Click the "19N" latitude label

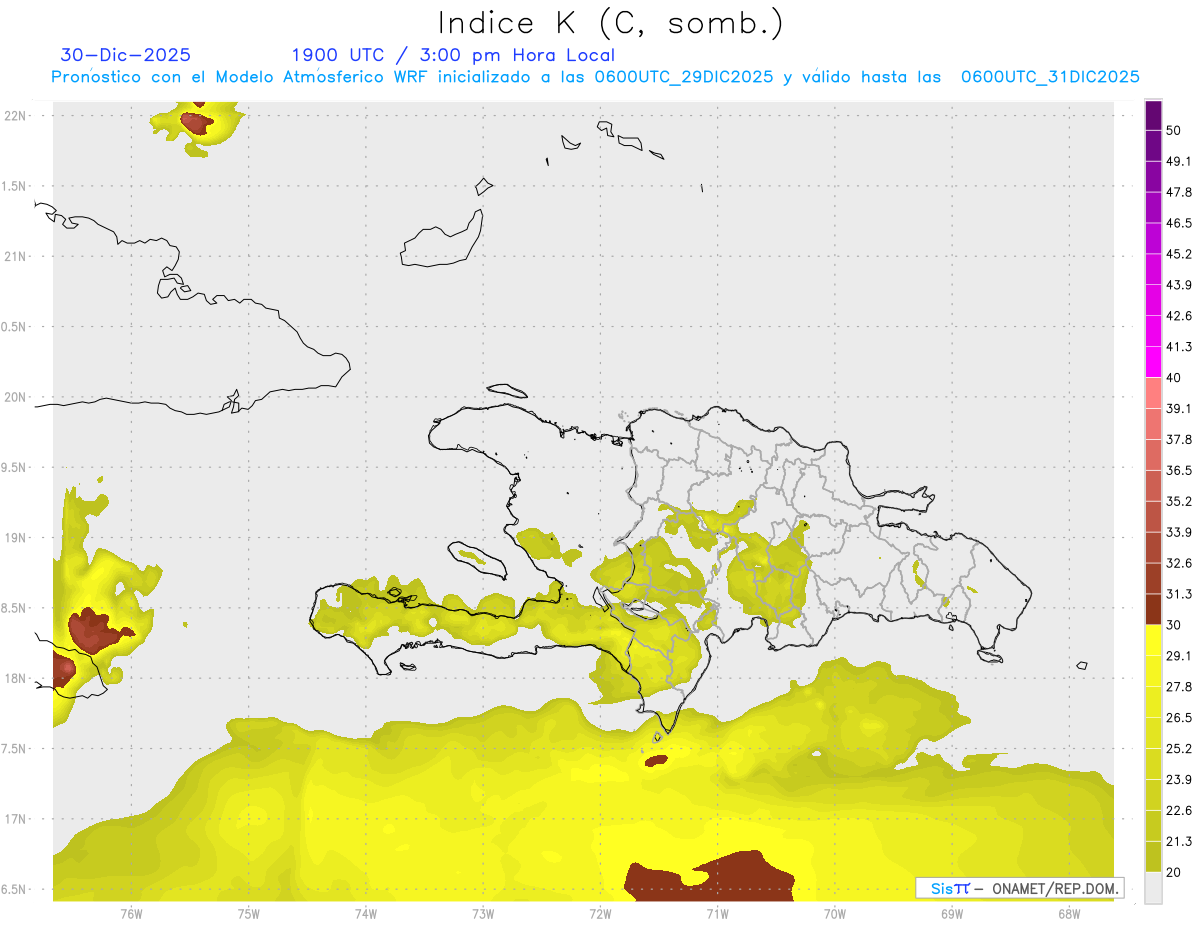tap(15, 537)
